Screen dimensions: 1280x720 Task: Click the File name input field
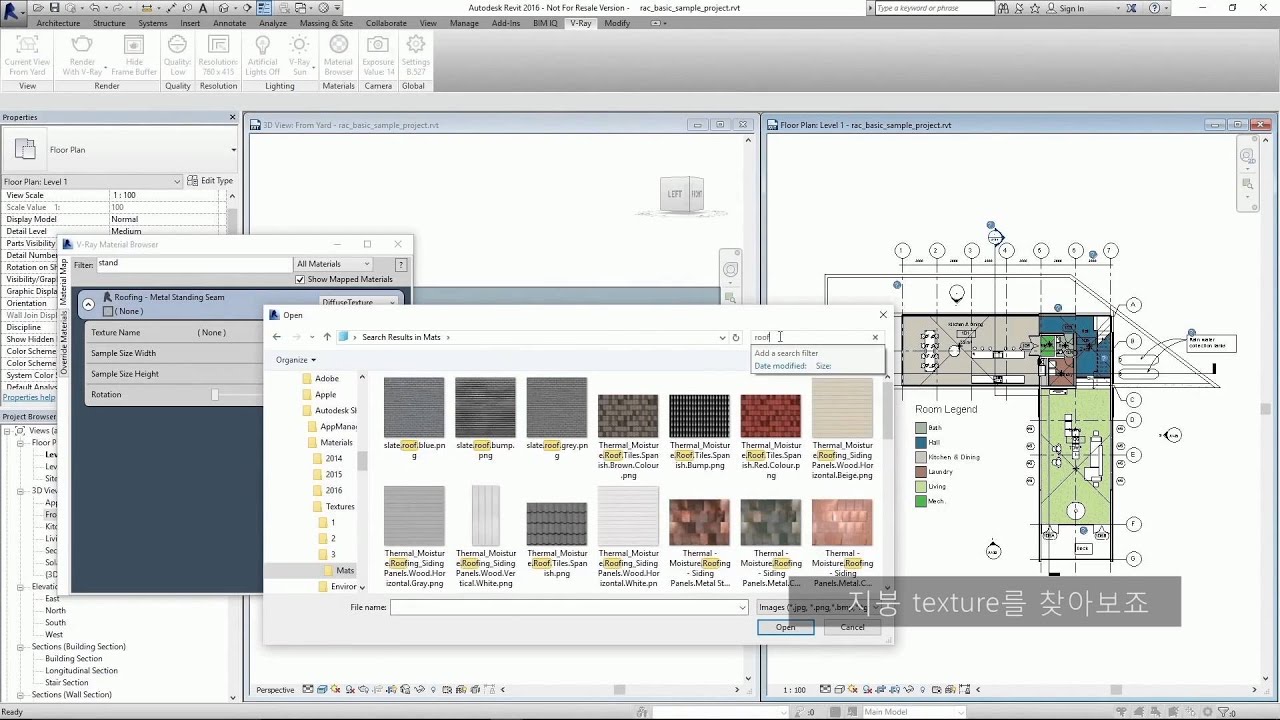tap(563, 607)
